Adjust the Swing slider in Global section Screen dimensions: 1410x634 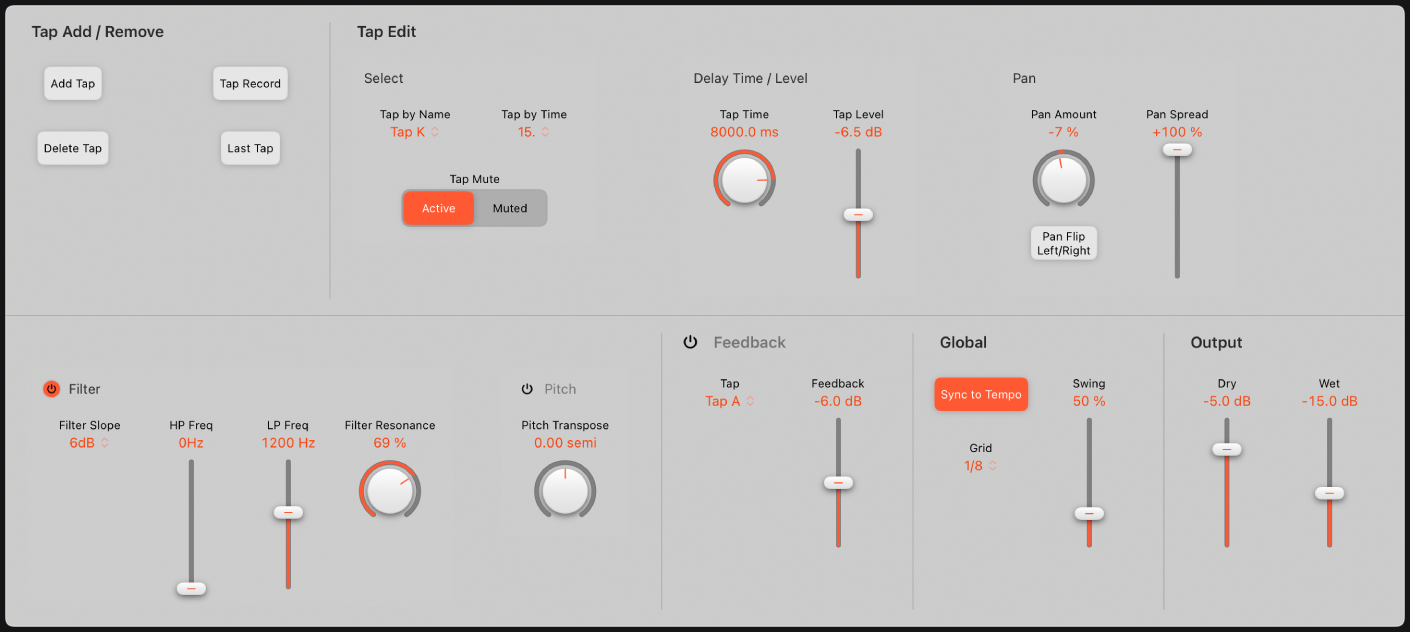[x=1089, y=513]
